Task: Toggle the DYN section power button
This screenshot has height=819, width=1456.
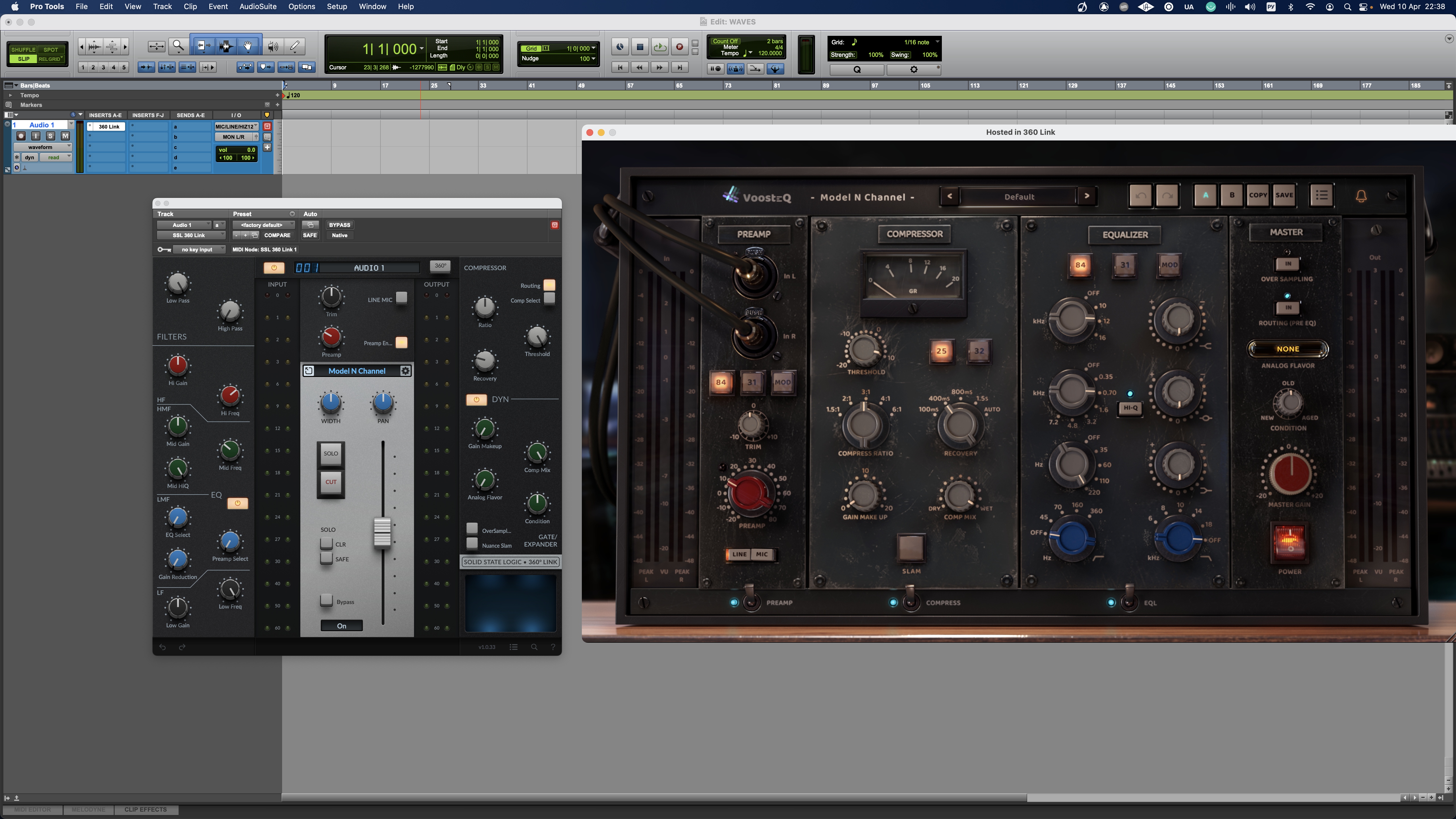Action: 477,400
